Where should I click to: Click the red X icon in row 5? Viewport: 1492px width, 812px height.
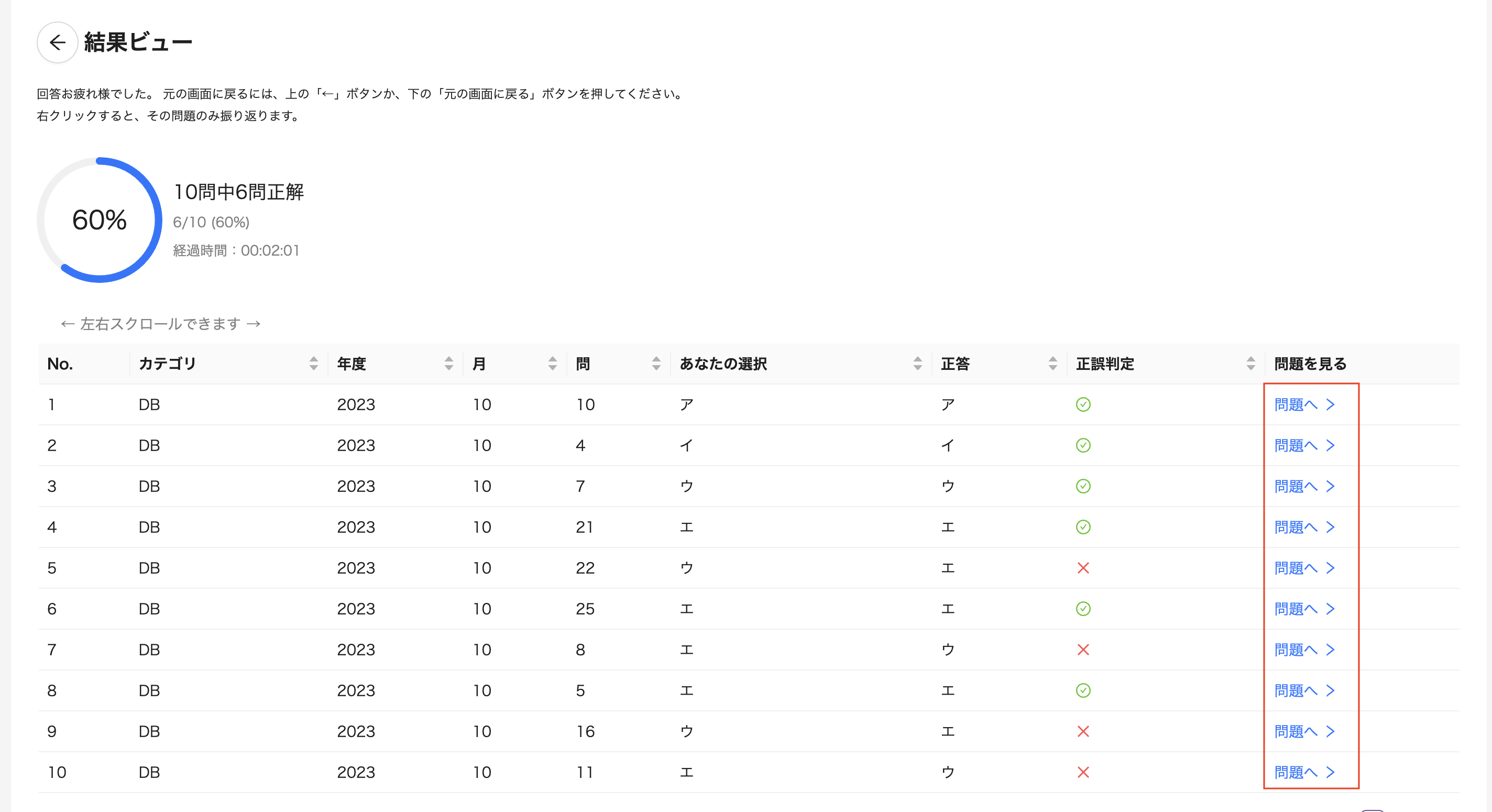click(1082, 568)
